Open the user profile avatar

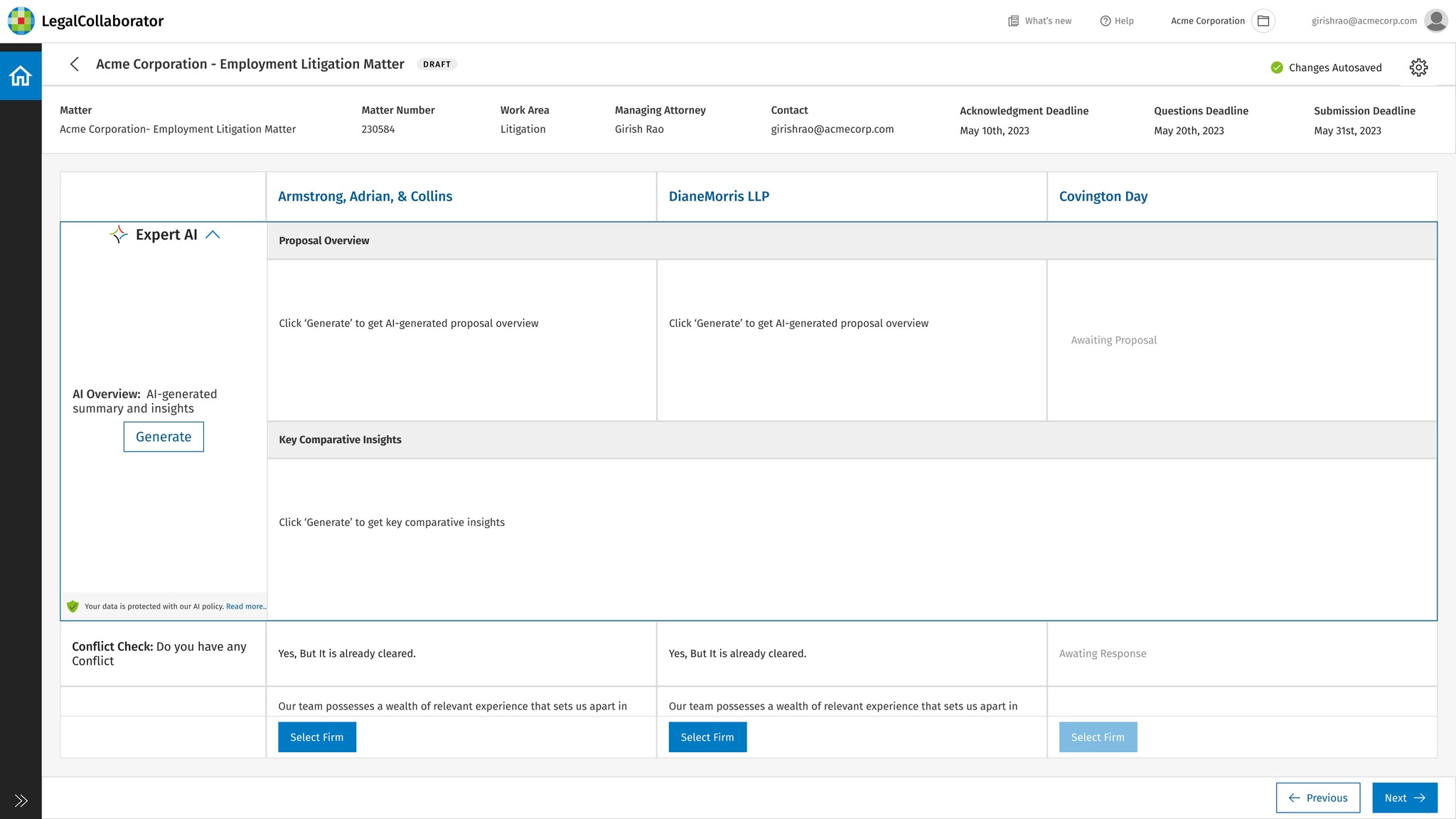point(1435,21)
